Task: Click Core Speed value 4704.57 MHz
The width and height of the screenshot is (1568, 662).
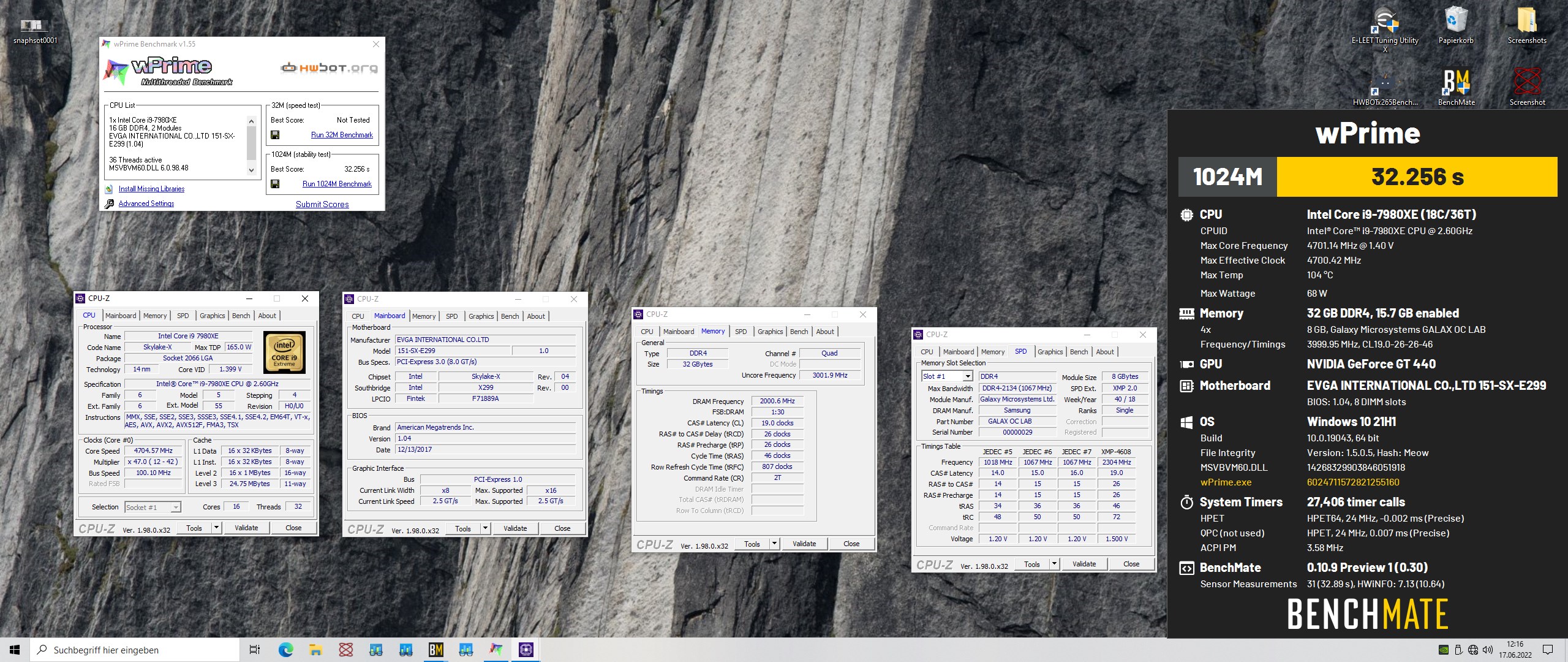Action: pos(153,451)
